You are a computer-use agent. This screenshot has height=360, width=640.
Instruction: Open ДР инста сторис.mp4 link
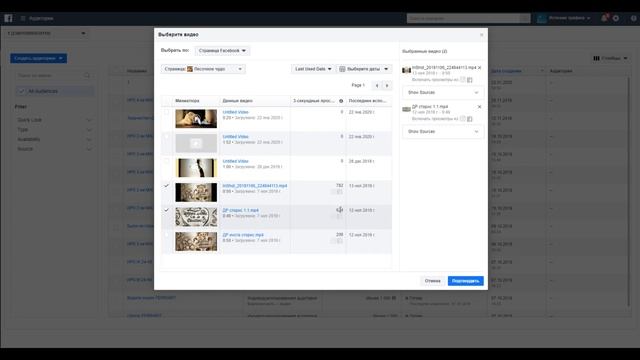[243, 235]
